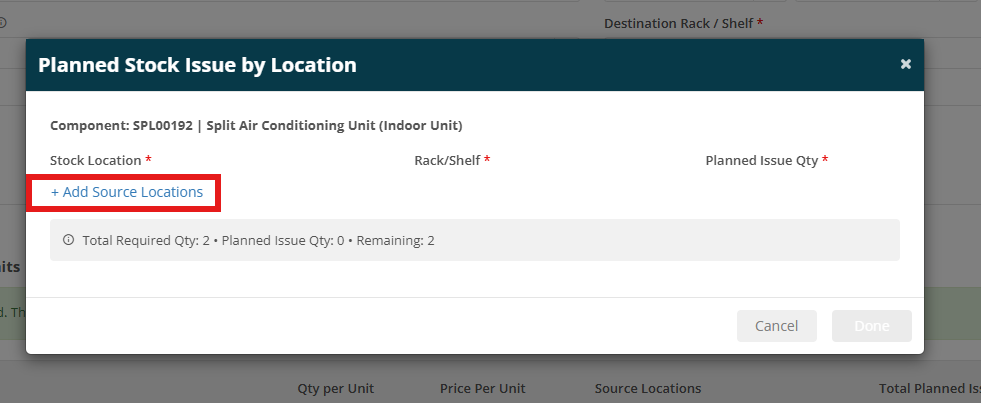Click the Total Required Qty summary text

[x=258, y=240]
